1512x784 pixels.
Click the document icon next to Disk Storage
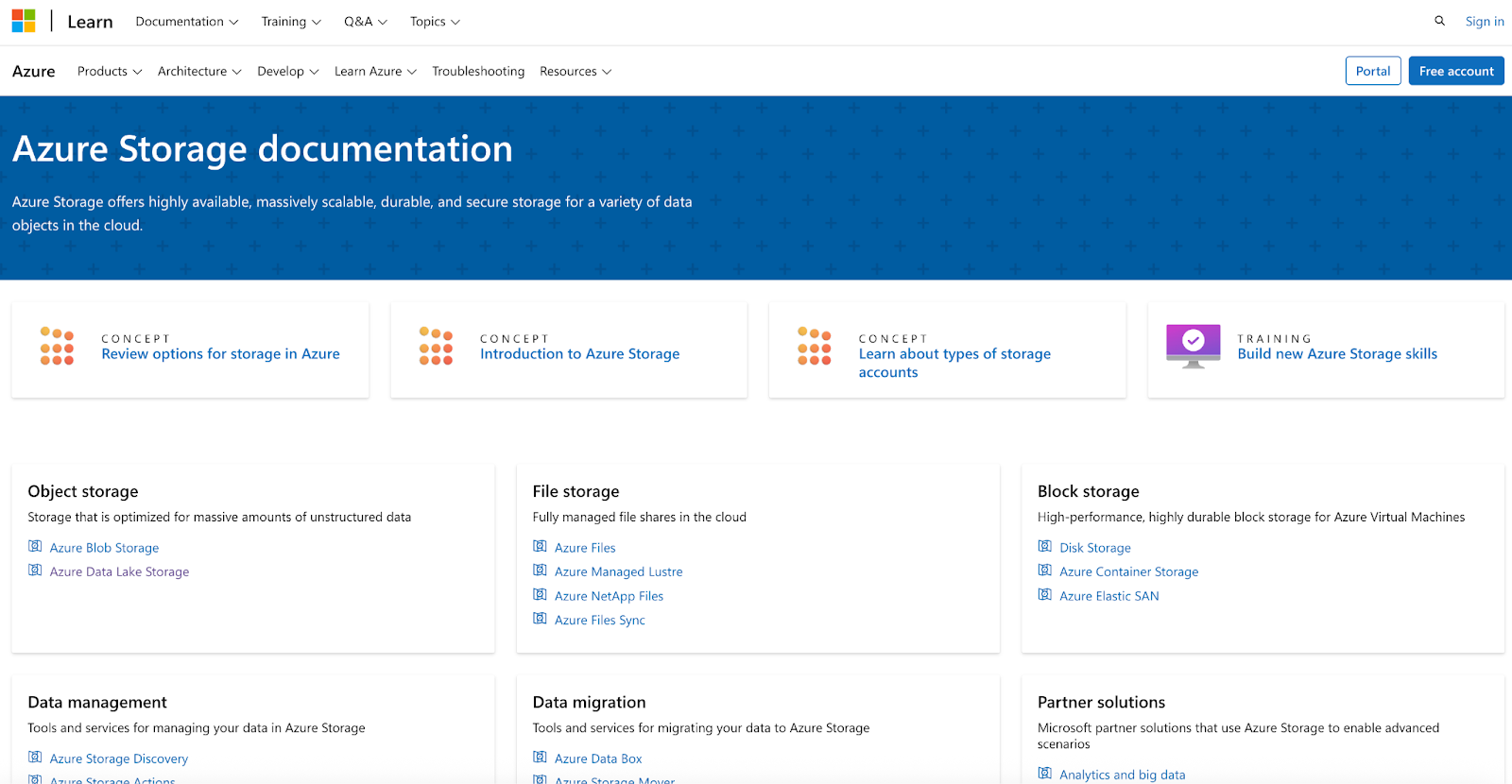pyautogui.click(x=1044, y=546)
